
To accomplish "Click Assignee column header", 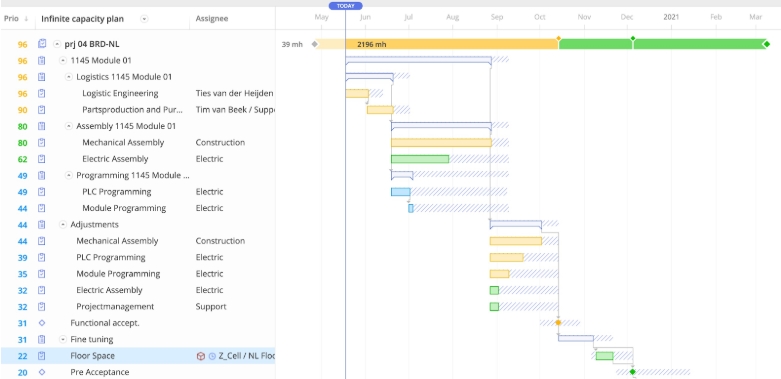I will pyautogui.click(x=212, y=19).
